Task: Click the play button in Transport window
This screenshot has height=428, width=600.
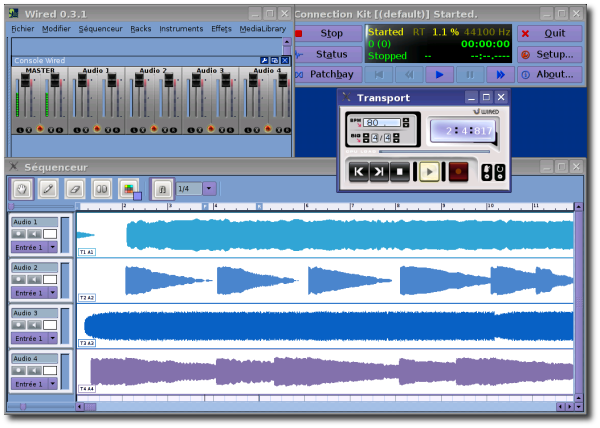Action: coord(429,172)
